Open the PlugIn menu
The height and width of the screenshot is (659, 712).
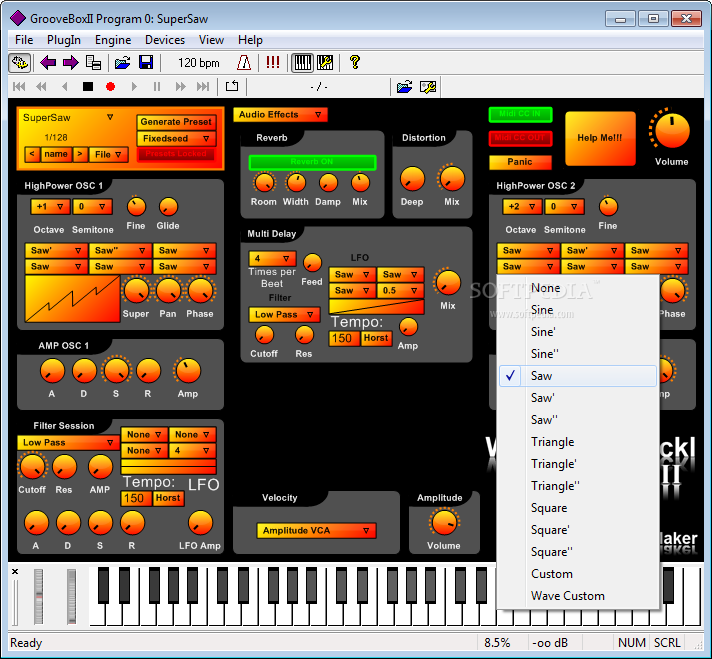pyautogui.click(x=64, y=40)
